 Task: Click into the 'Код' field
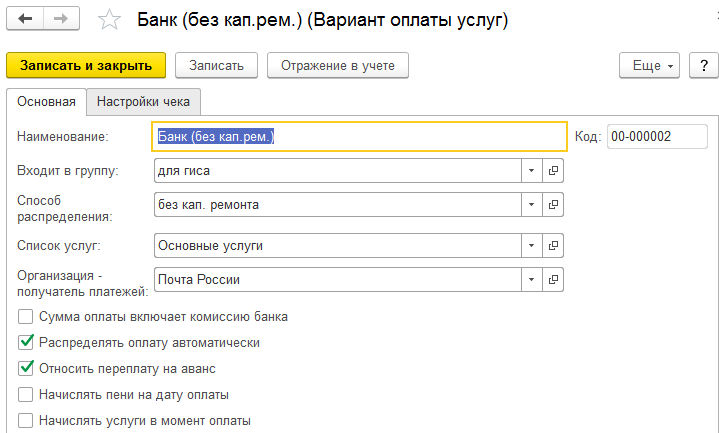[656, 137]
